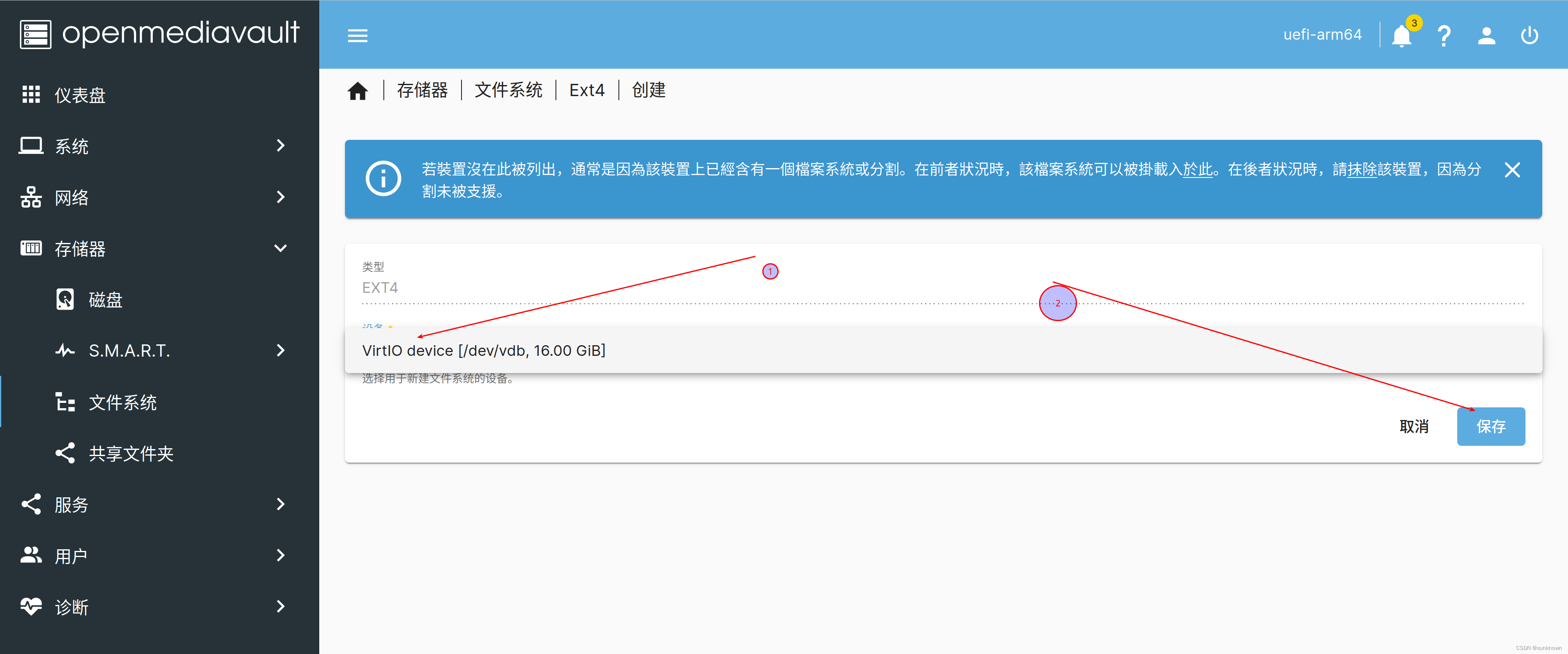Open the notifications bell
Viewport: 1568px width, 654px height.
1401,36
